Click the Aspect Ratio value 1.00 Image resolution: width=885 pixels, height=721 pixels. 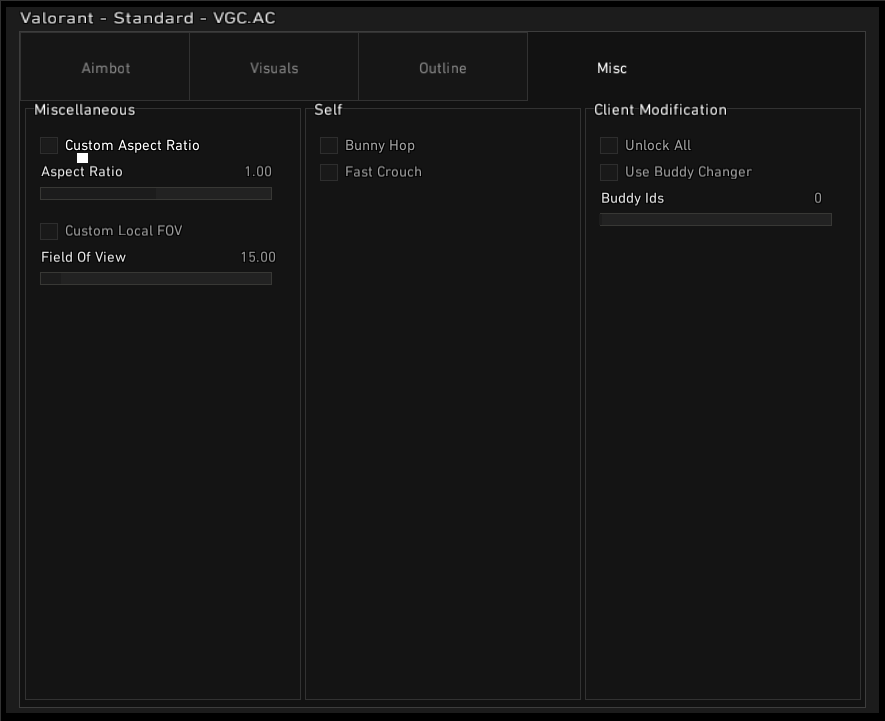[x=258, y=171]
